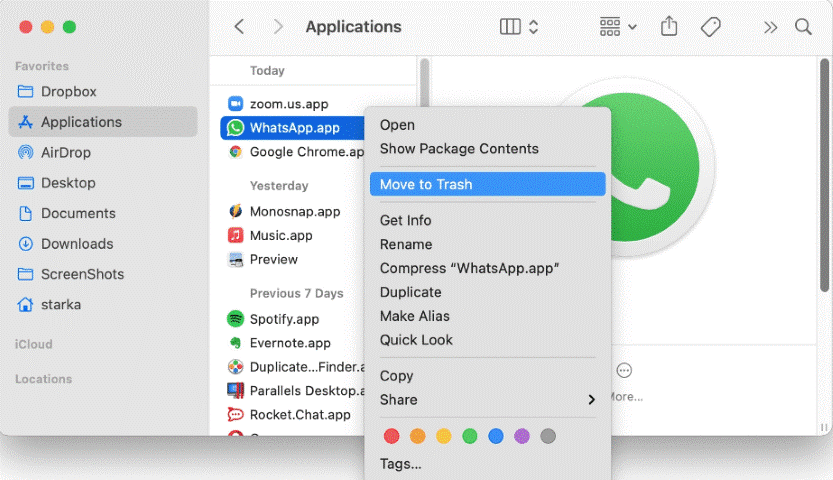Select the zoom.us.app icon

click(235, 104)
